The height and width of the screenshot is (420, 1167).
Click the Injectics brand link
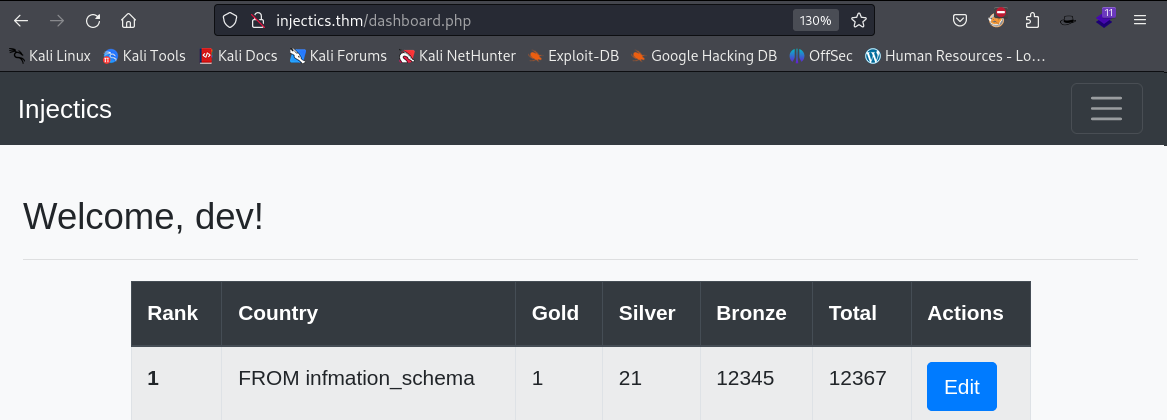[x=65, y=109]
